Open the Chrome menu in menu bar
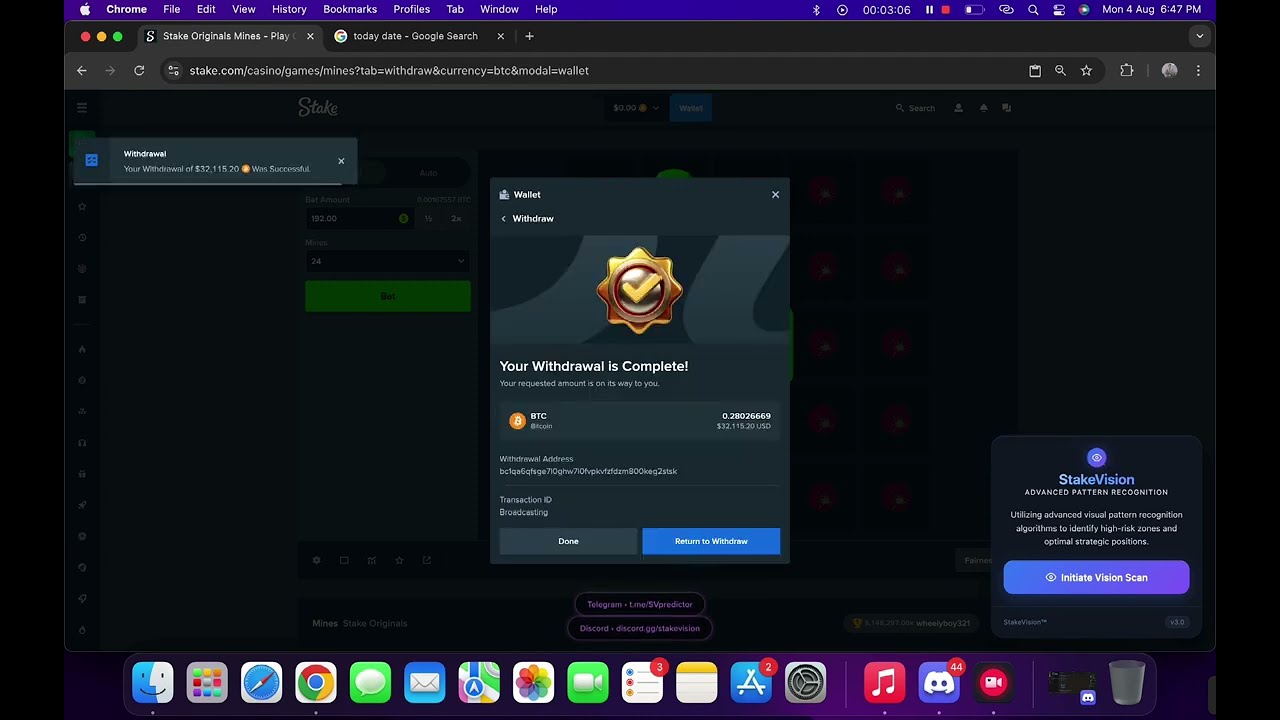 point(126,9)
